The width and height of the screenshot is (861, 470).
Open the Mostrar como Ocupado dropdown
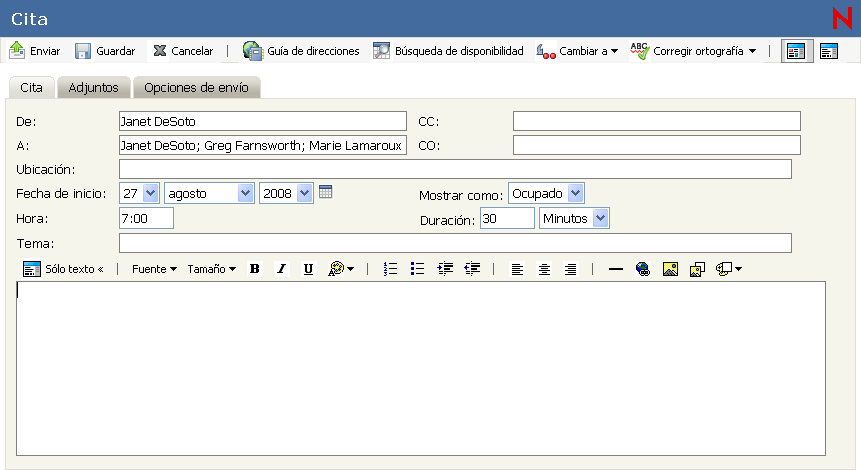pyautogui.click(x=546, y=193)
